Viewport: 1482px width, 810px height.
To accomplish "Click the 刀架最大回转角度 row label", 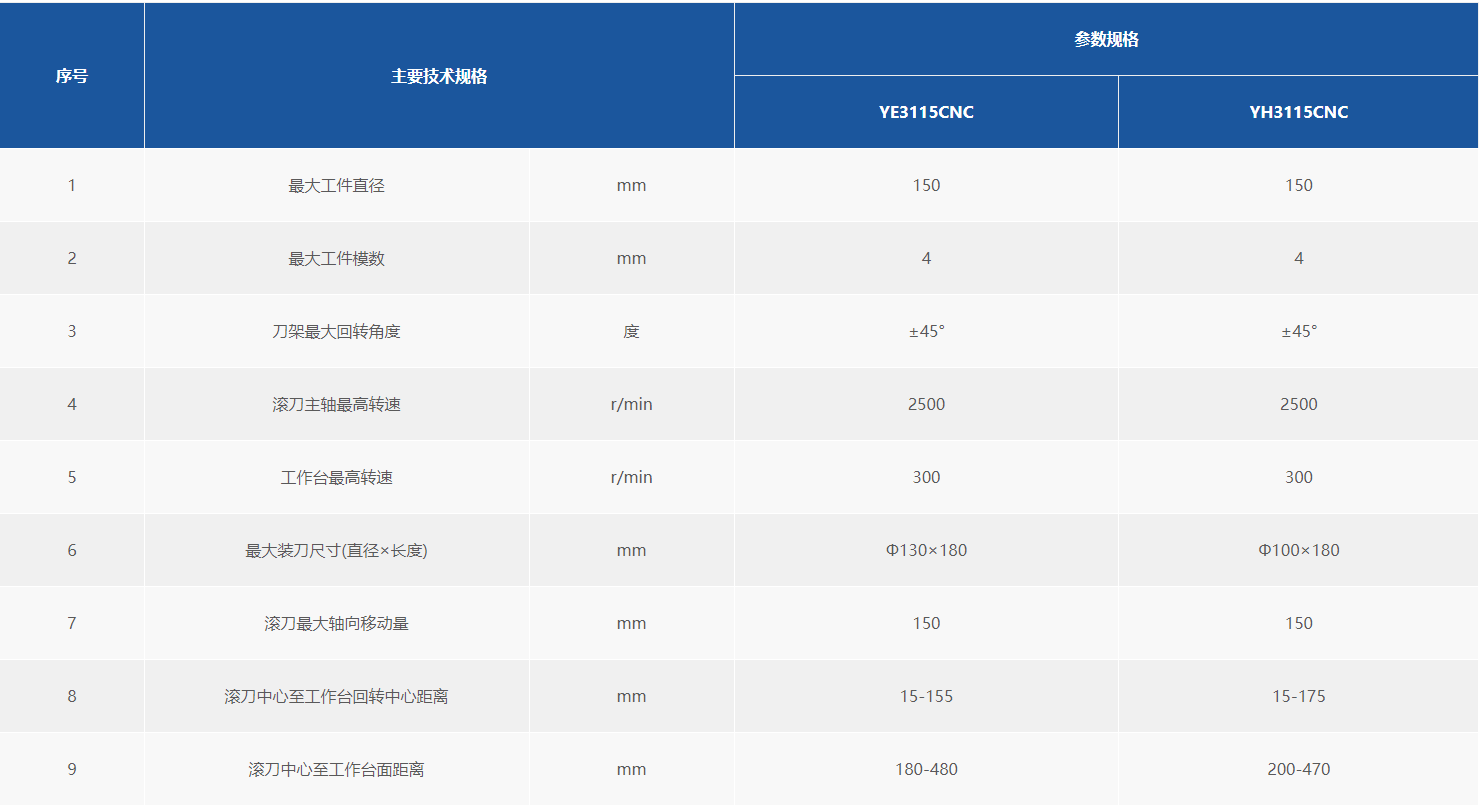I will 337,331.
